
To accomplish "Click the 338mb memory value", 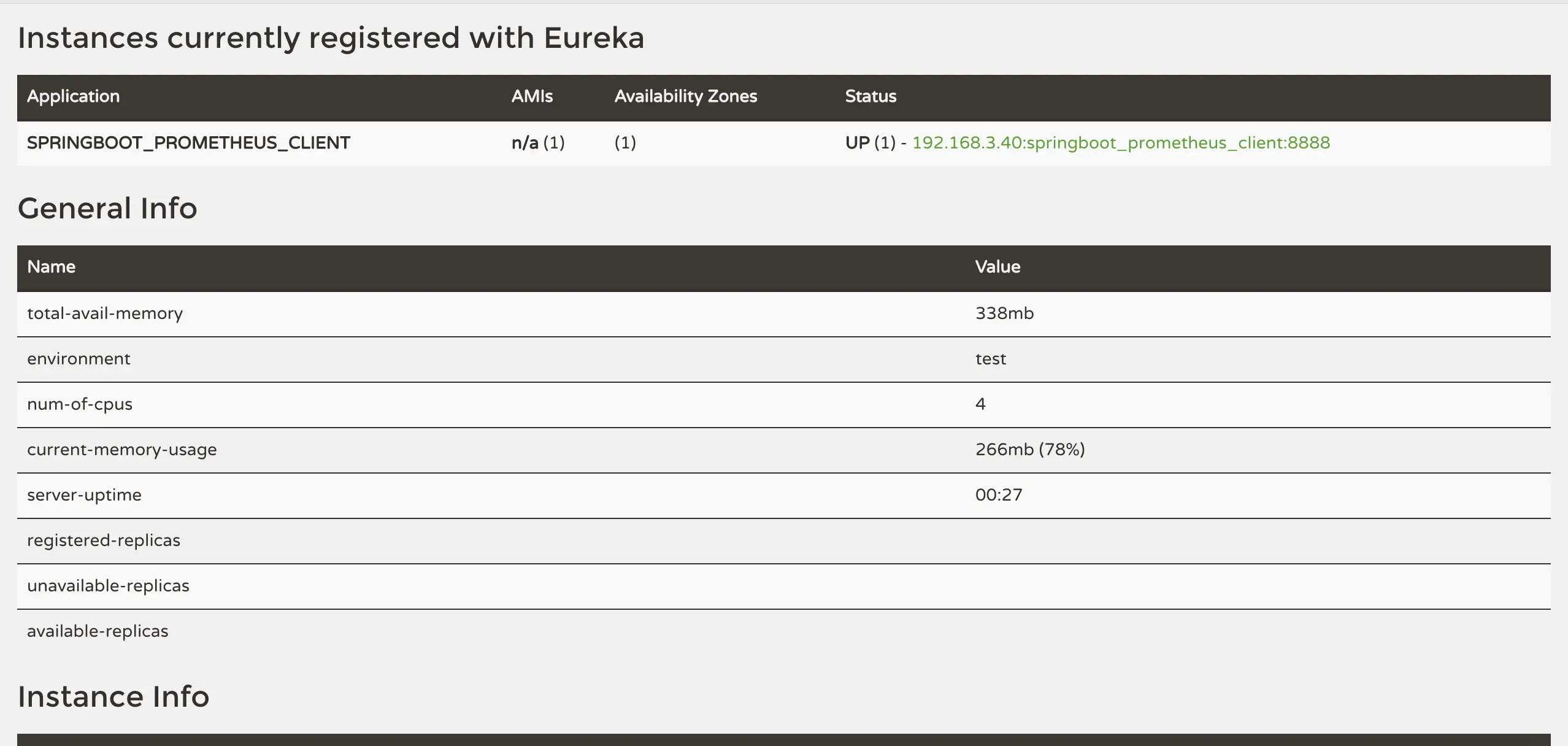I will click(x=1004, y=313).
